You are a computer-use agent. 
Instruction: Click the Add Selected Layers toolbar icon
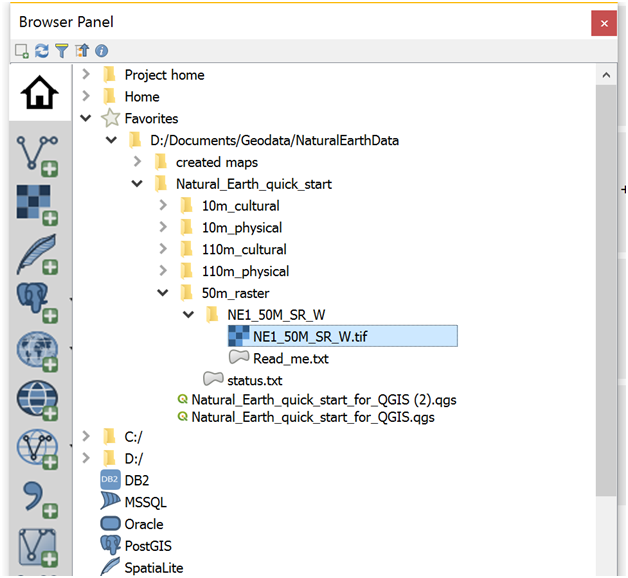coord(22,50)
